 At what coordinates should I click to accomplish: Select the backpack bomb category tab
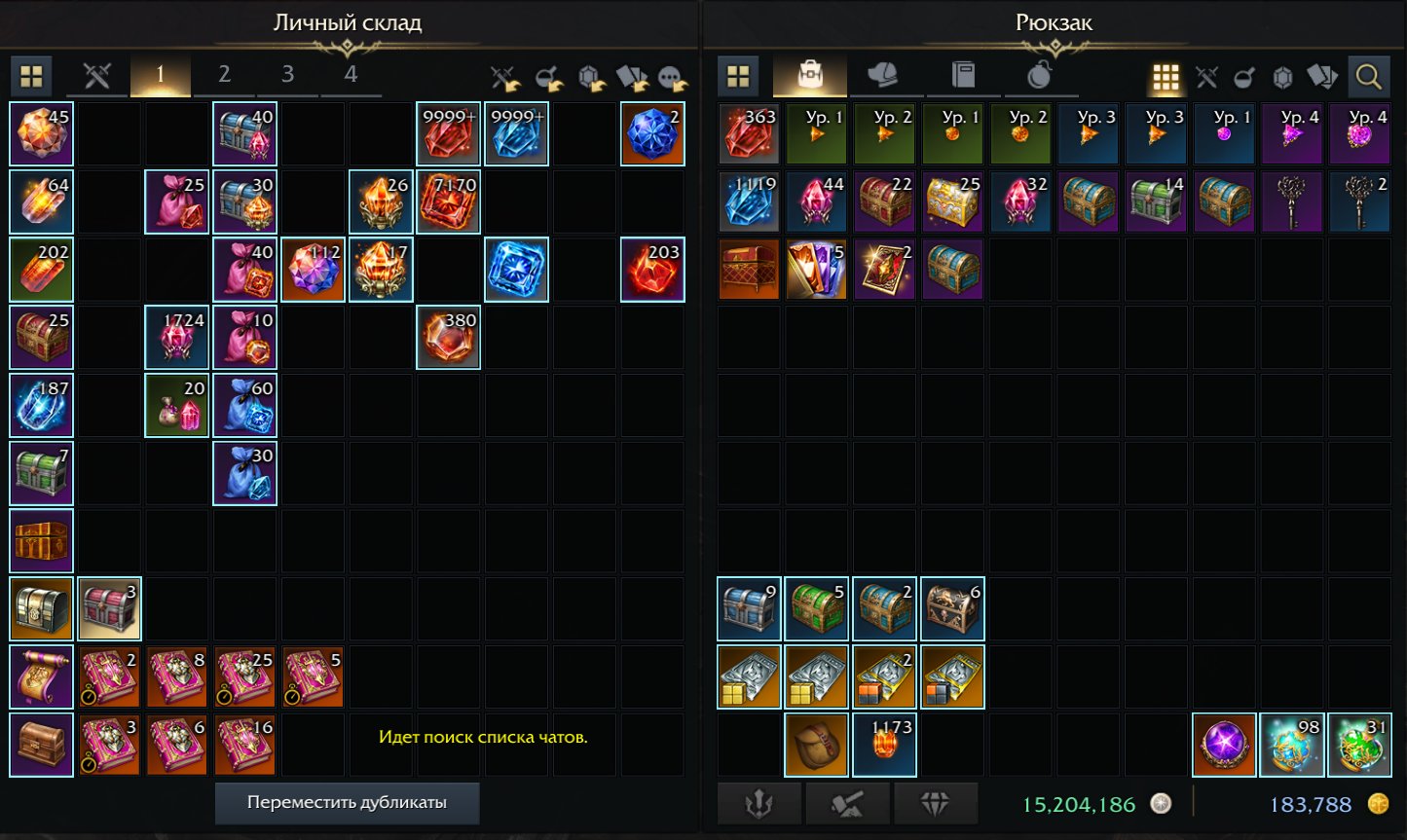1040,76
